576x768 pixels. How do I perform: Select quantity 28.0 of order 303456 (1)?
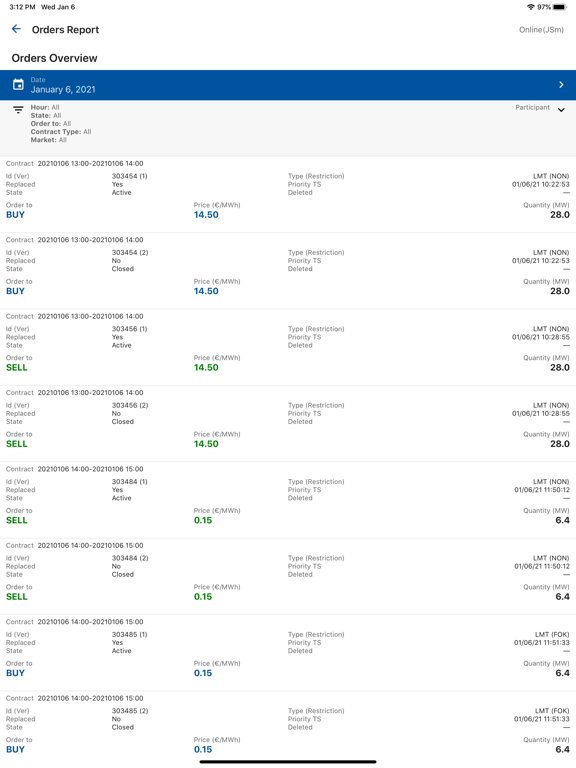560,367
